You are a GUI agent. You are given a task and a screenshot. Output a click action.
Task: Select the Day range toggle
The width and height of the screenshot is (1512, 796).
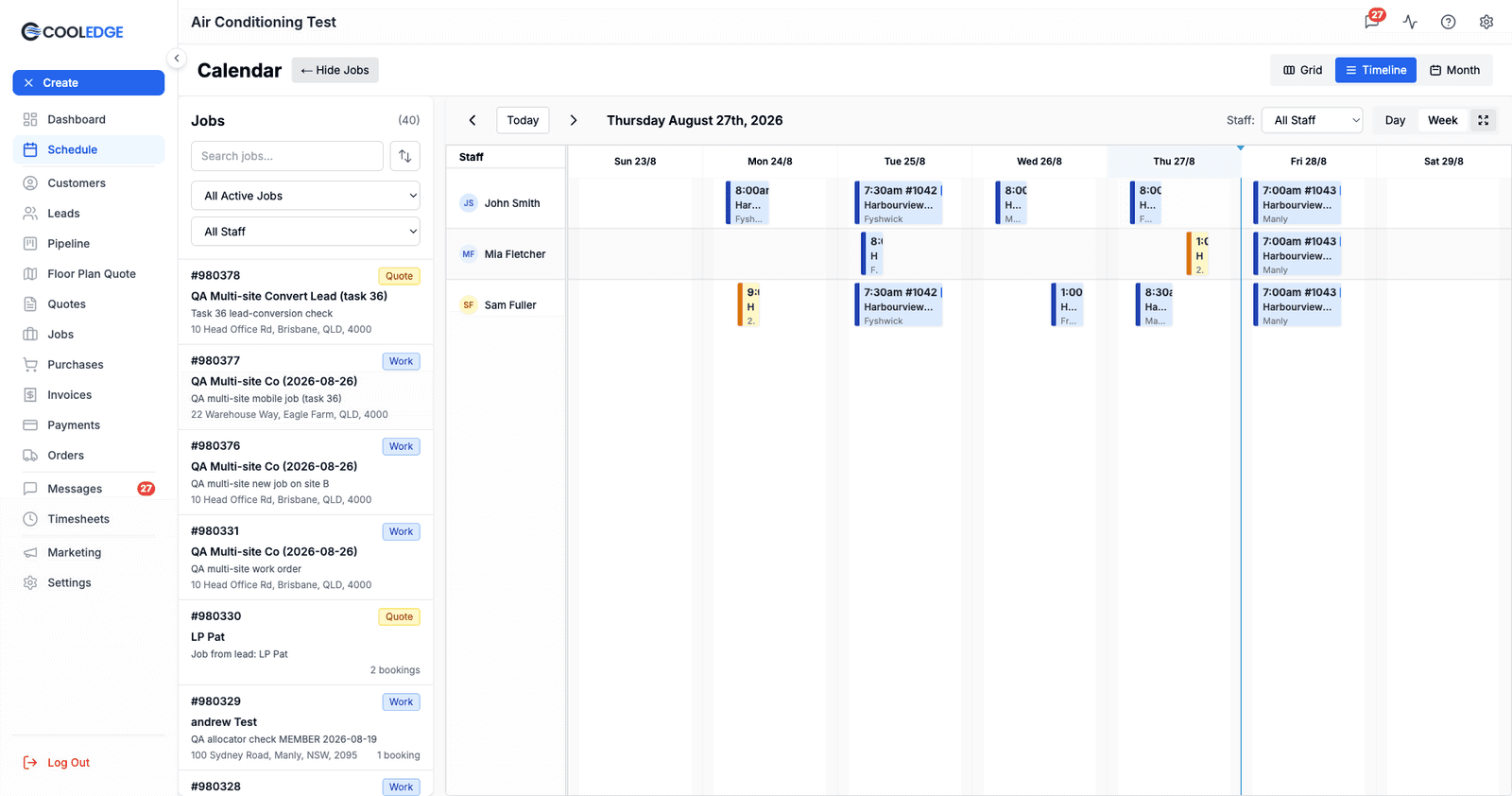(1395, 120)
